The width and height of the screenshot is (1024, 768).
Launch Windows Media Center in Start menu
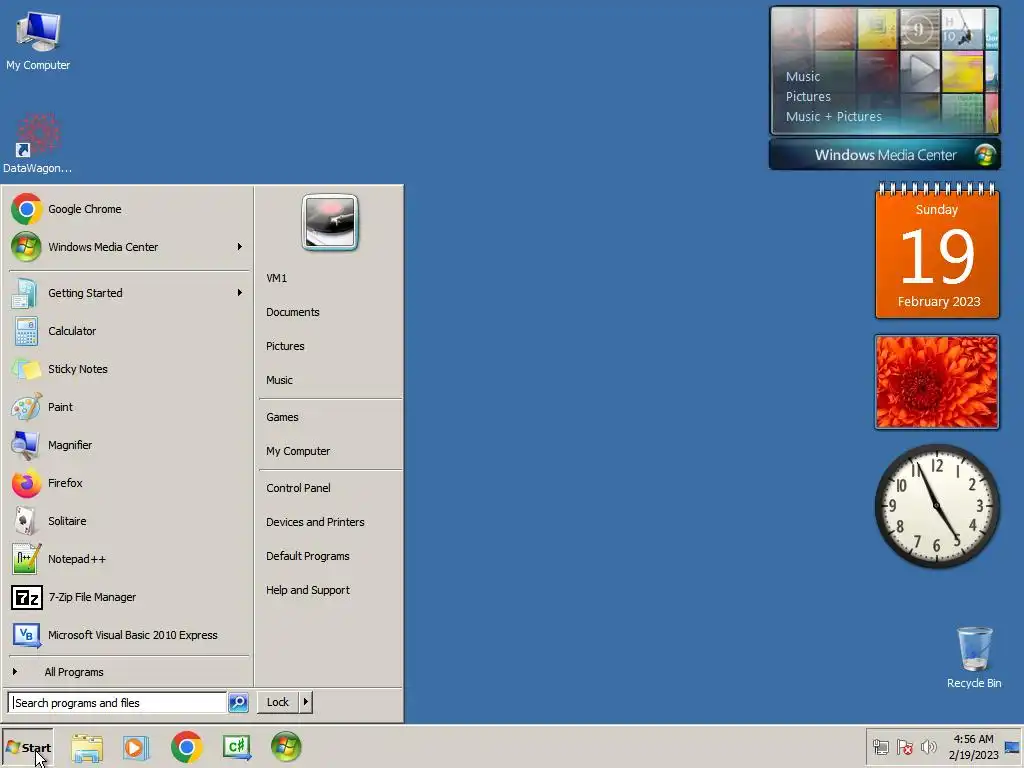point(129,247)
